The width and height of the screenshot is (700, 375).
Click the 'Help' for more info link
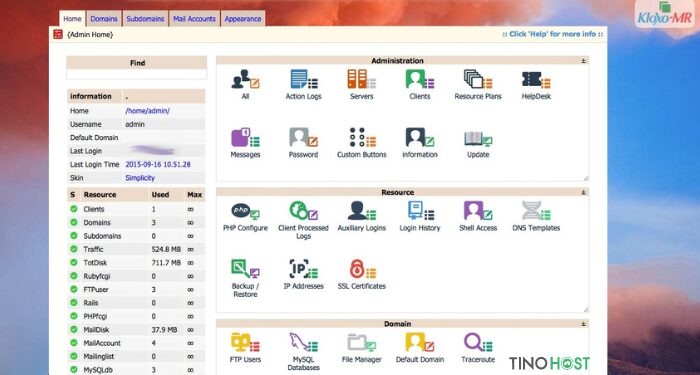coord(553,34)
